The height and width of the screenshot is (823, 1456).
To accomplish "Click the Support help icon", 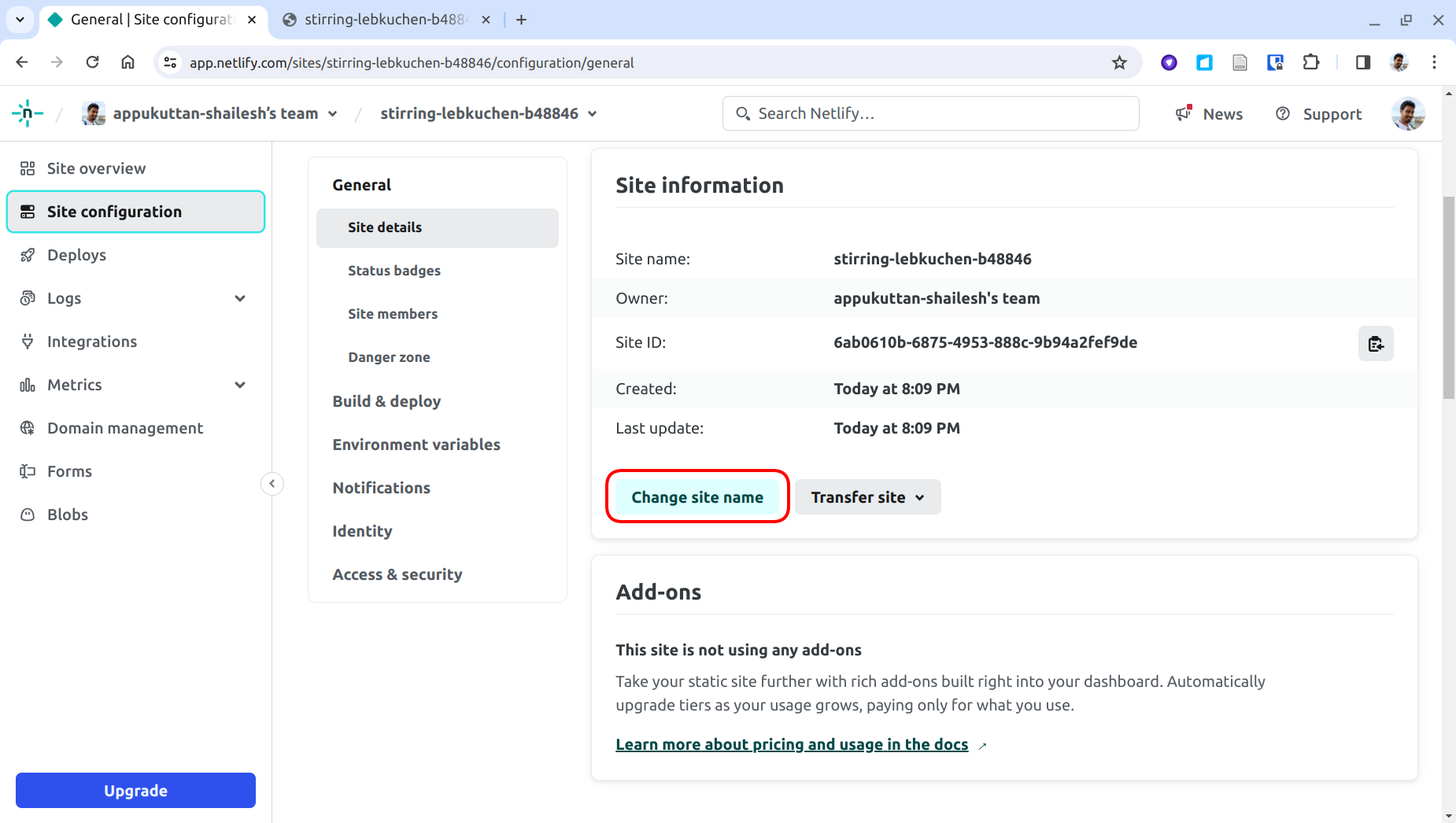I will pos(1283,113).
